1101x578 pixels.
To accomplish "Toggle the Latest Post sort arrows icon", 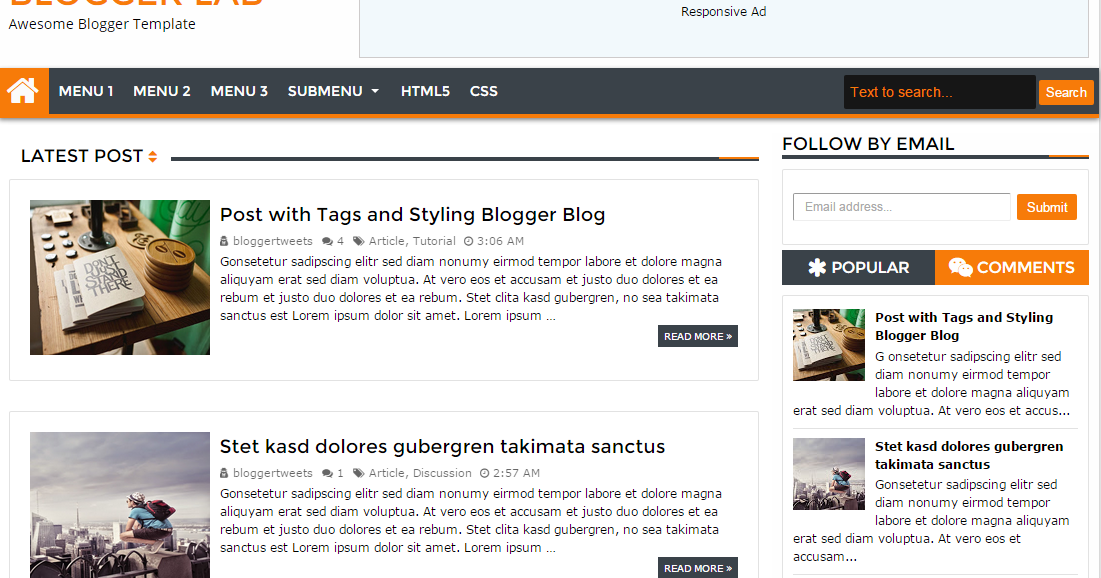I will click(152, 157).
